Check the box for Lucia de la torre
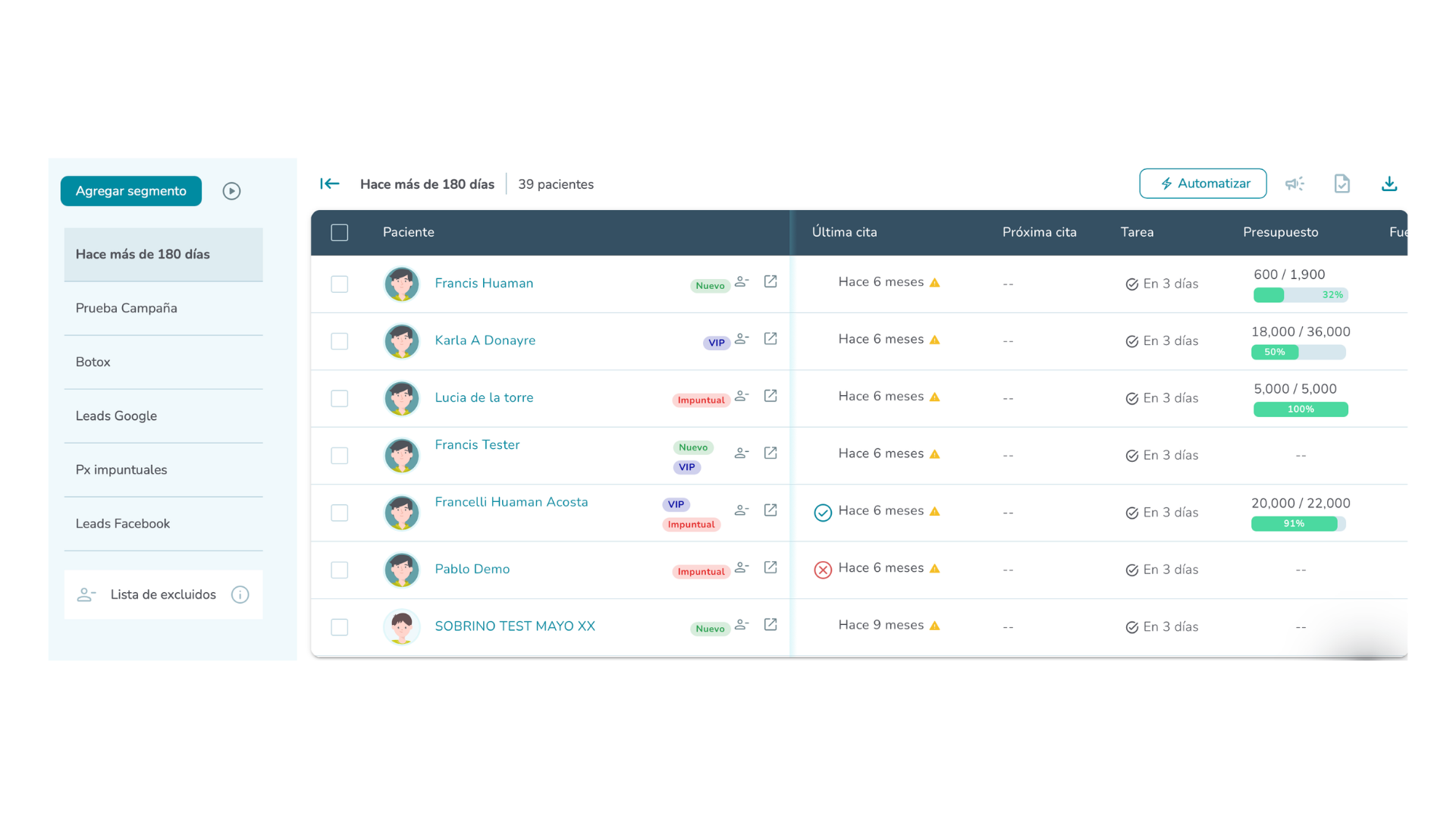 click(x=339, y=398)
